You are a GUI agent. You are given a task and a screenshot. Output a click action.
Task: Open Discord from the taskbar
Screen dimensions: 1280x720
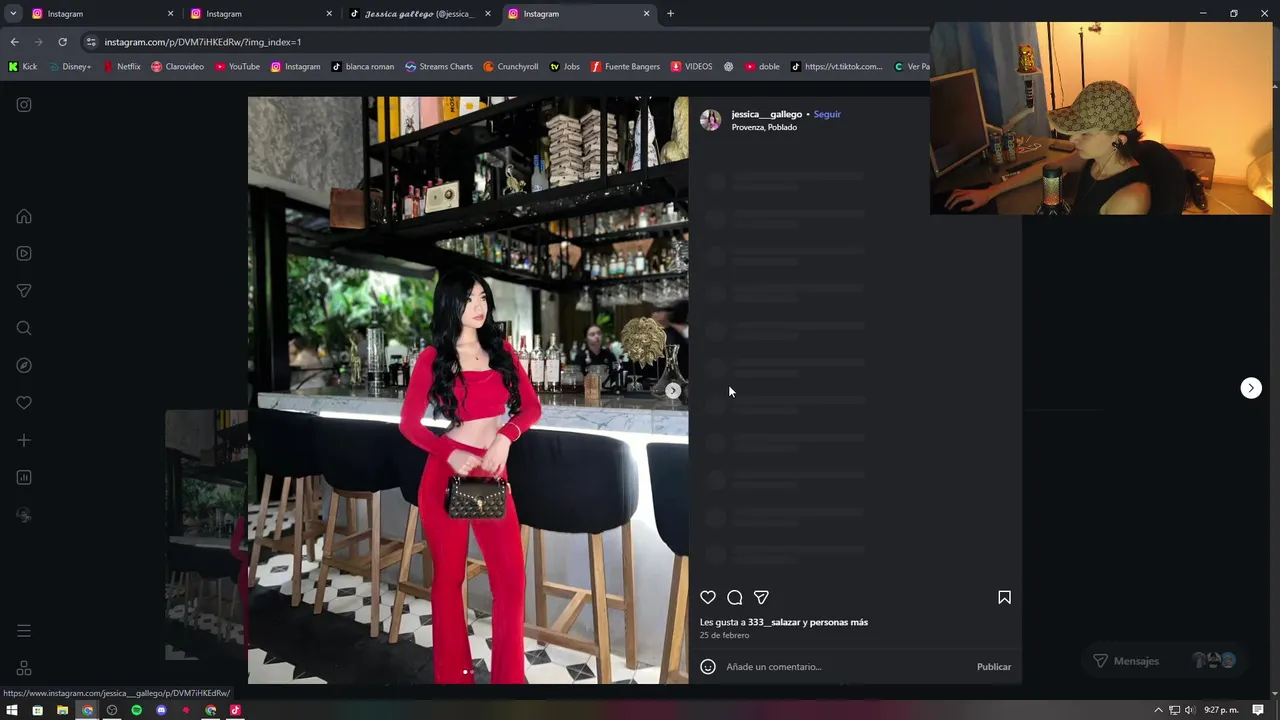click(161, 710)
